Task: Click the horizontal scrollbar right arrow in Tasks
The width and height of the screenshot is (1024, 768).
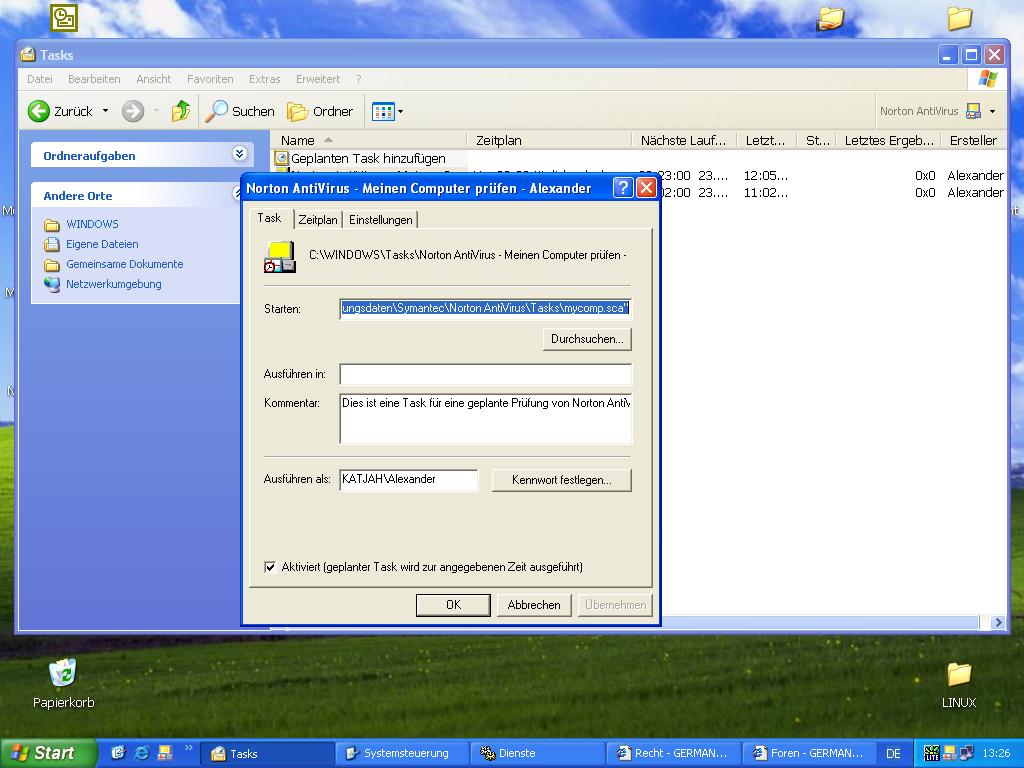Action: (997, 622)
